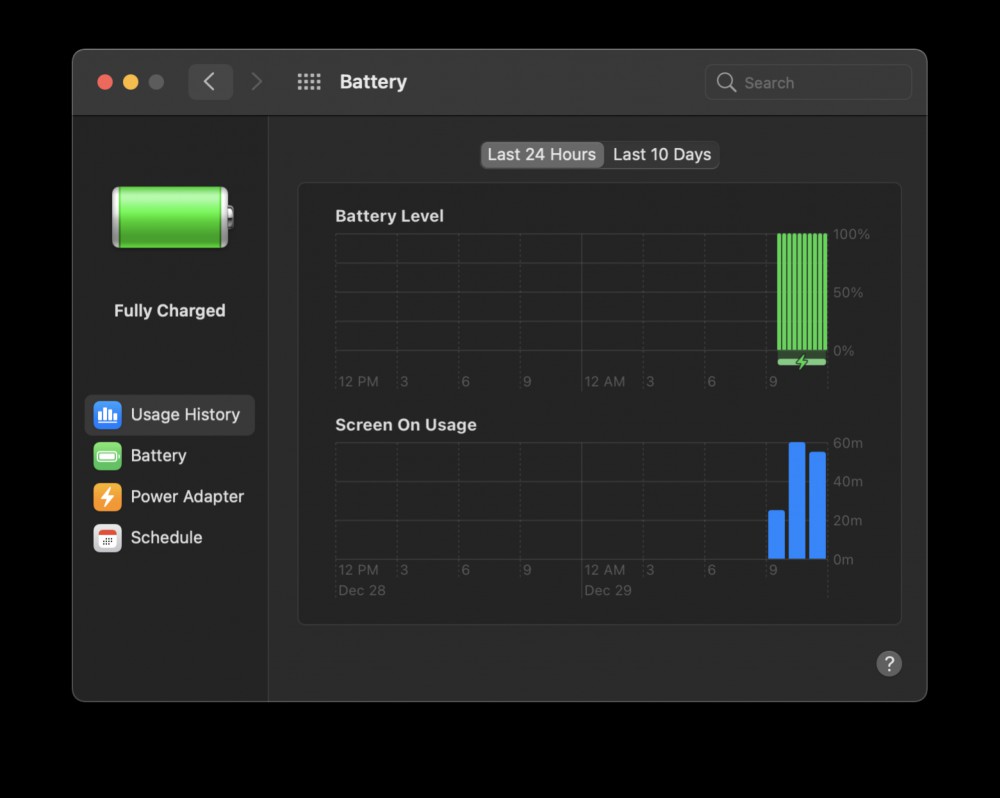Switch to Last 24 Hours tab
This screenshot has height=798, width=1000.
click(x=541, y=154)
